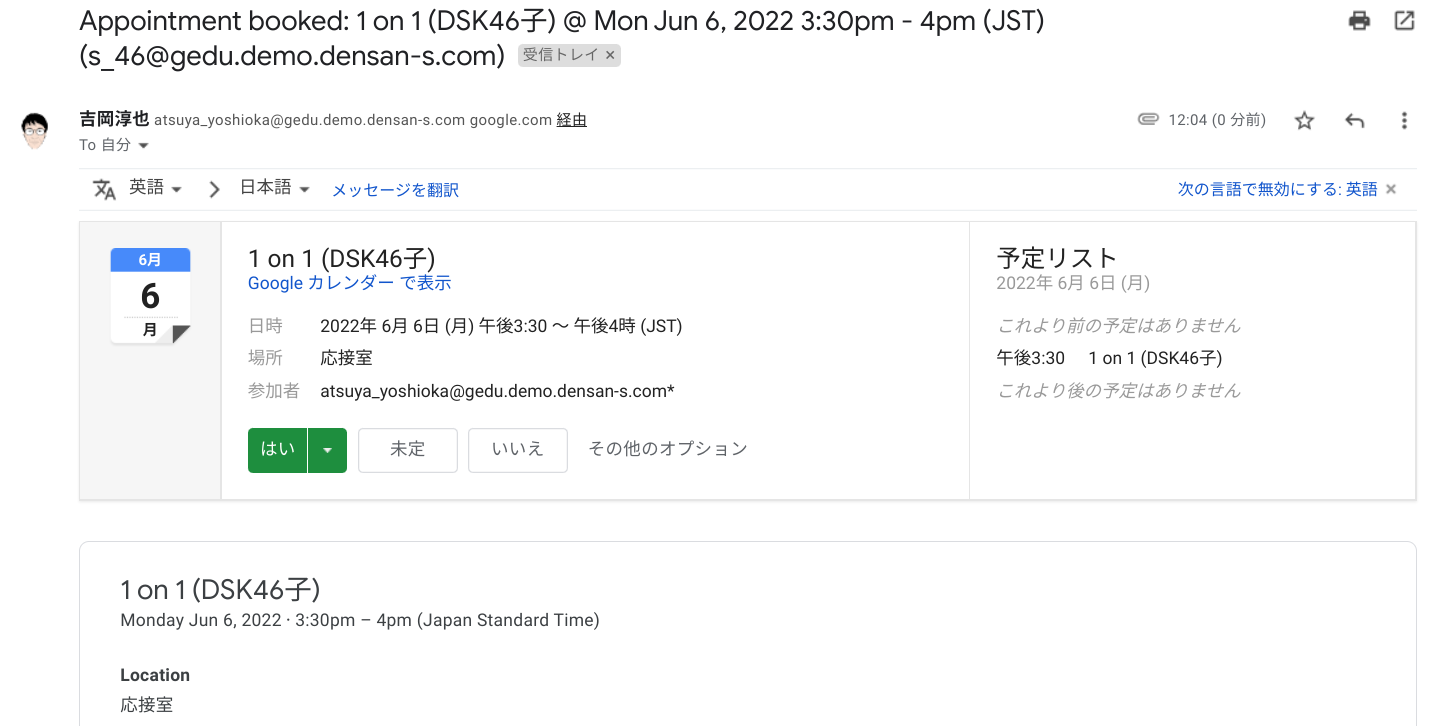
Task: Respond 未定 to the invitation
Action: coord(408,450)
